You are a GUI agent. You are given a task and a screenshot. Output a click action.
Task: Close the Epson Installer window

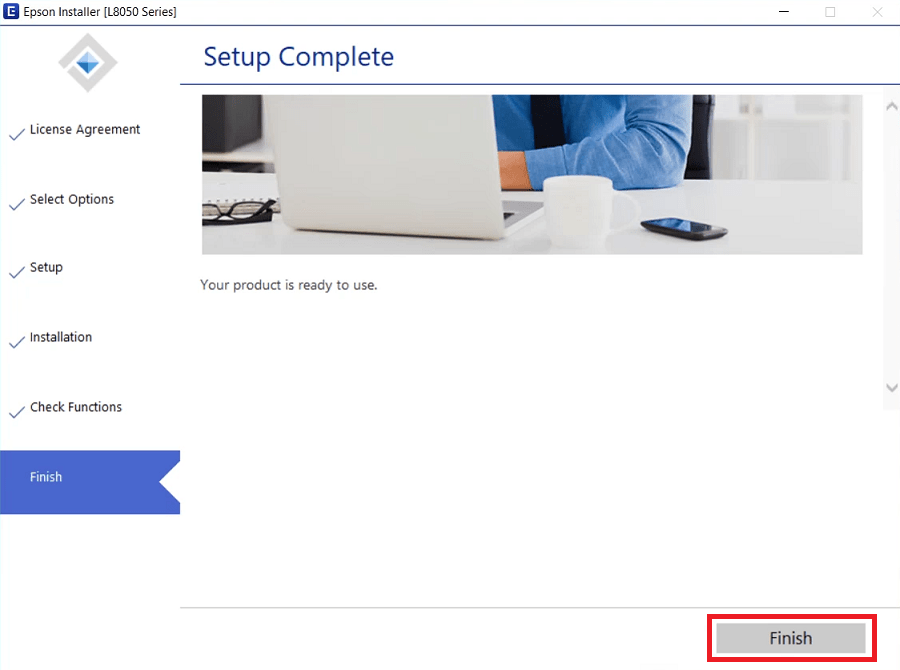(x=877, y=11)
